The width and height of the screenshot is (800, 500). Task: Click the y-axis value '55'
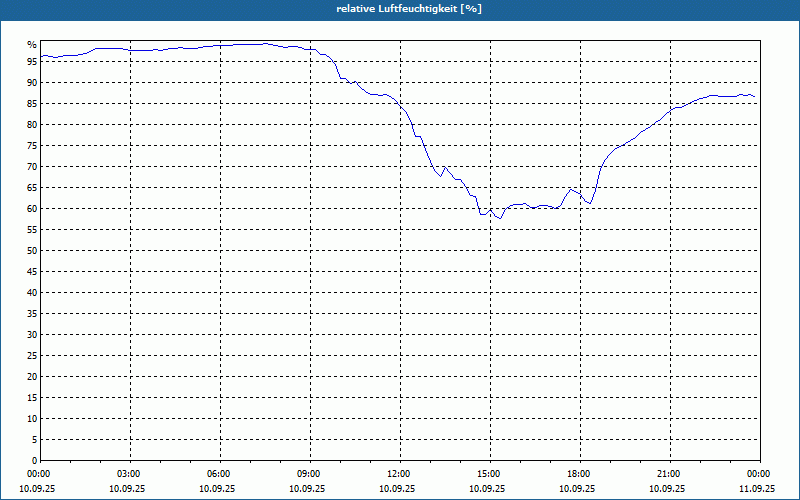click(32, 230)
